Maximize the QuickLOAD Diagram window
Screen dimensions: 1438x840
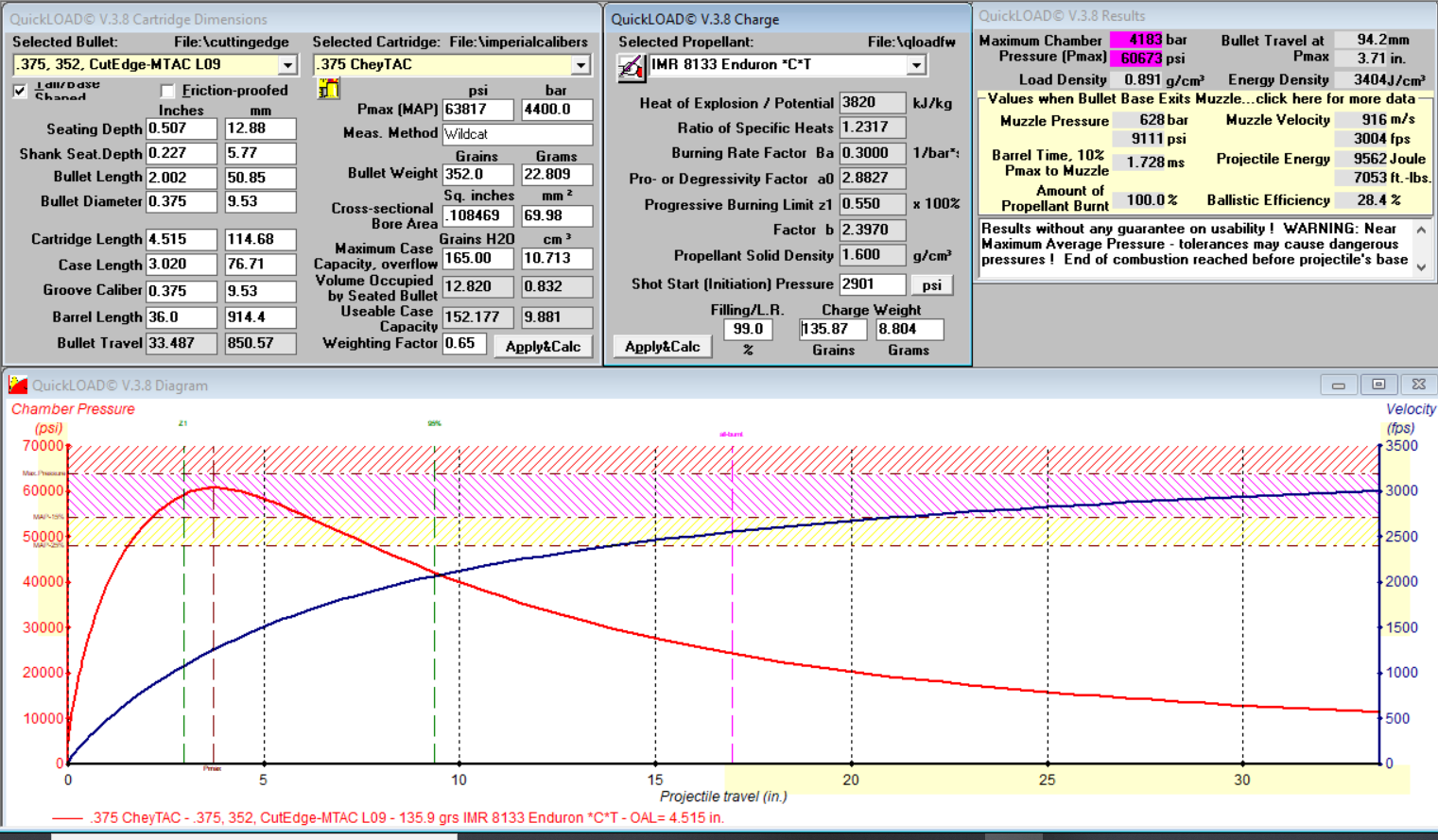[x=1378, y=385]
